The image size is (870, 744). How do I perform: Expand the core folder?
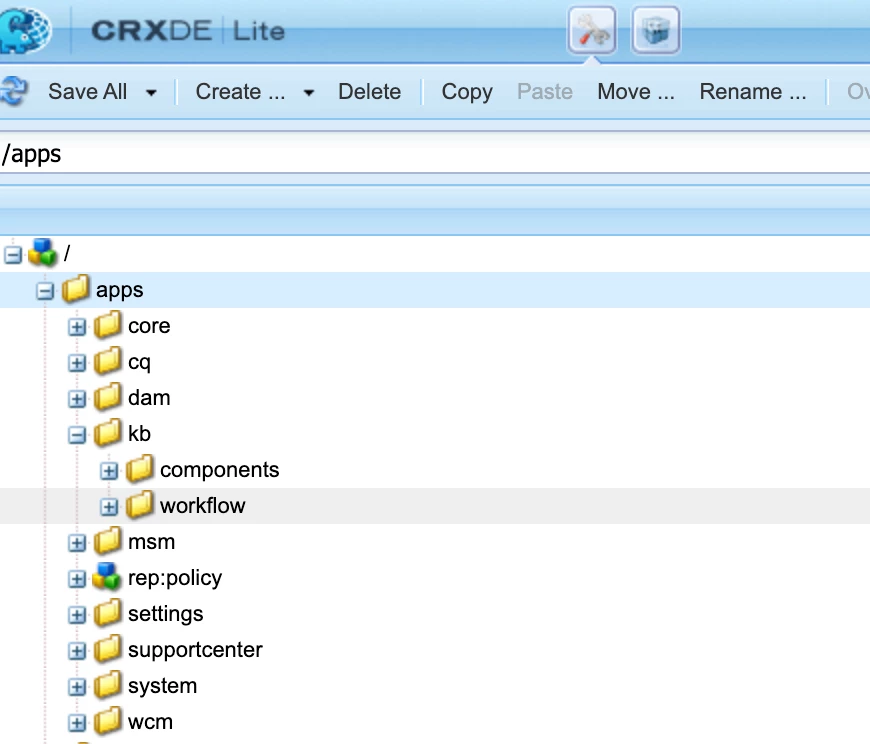77,327
